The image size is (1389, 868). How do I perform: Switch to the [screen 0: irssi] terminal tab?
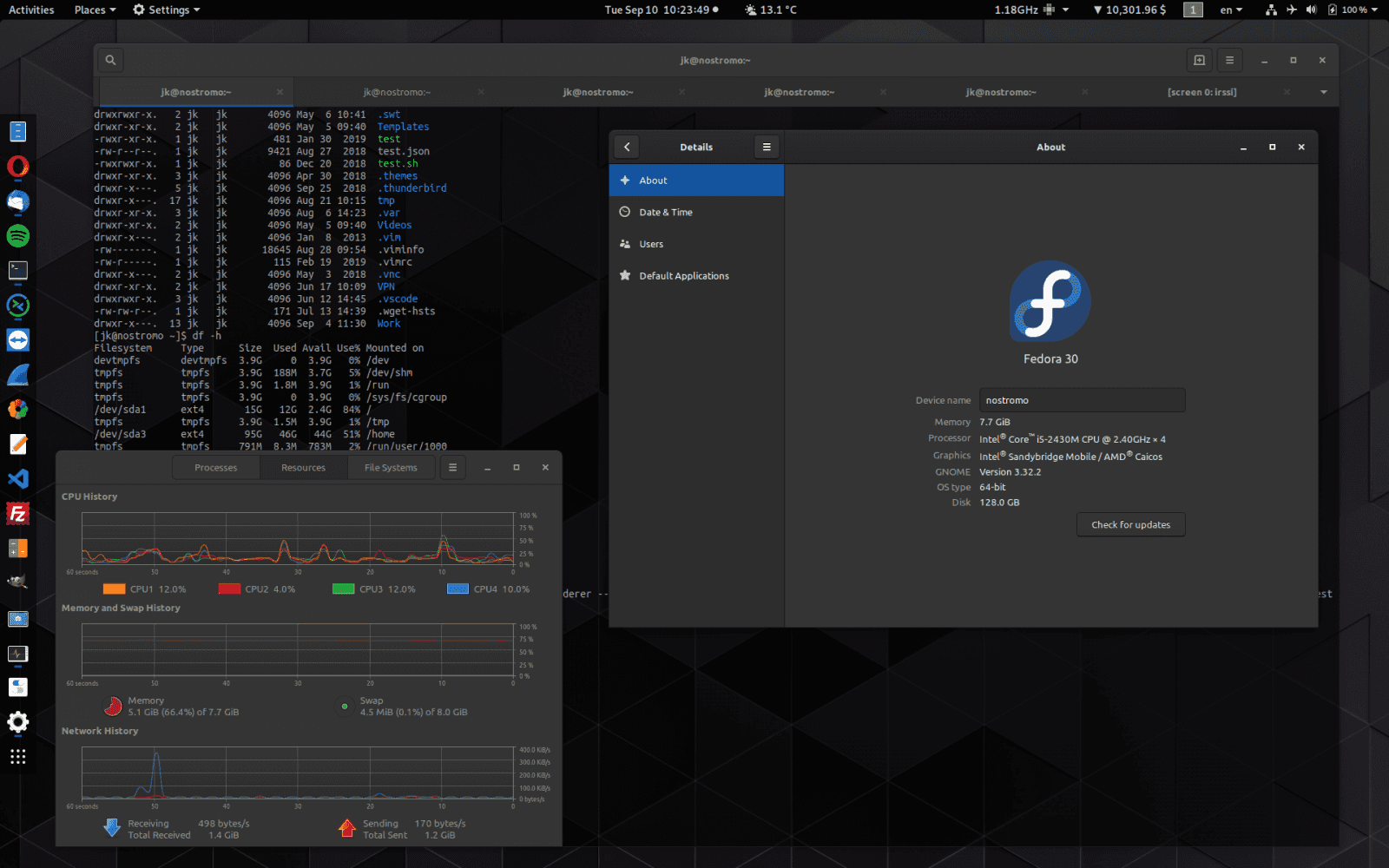click(x=1202, y=91)
